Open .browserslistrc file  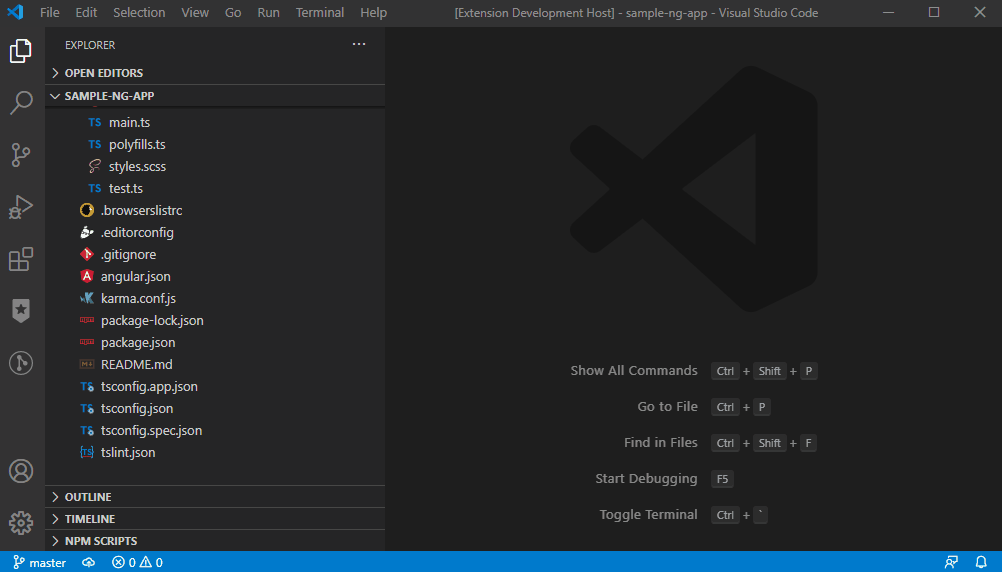click(x=215, y=210)
